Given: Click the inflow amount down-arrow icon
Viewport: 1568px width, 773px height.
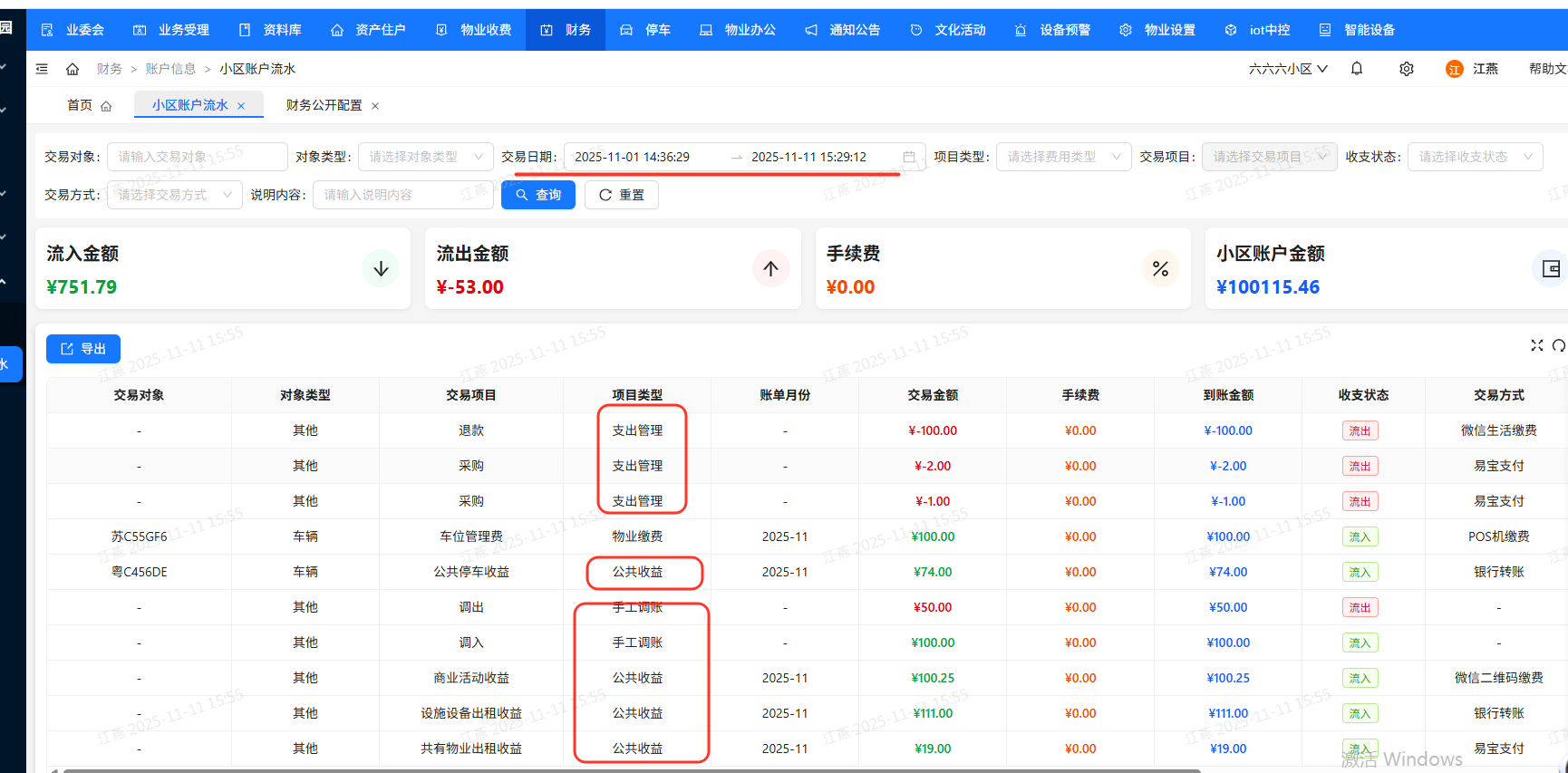Looking at the screenshot, I should tap(381, 268).
